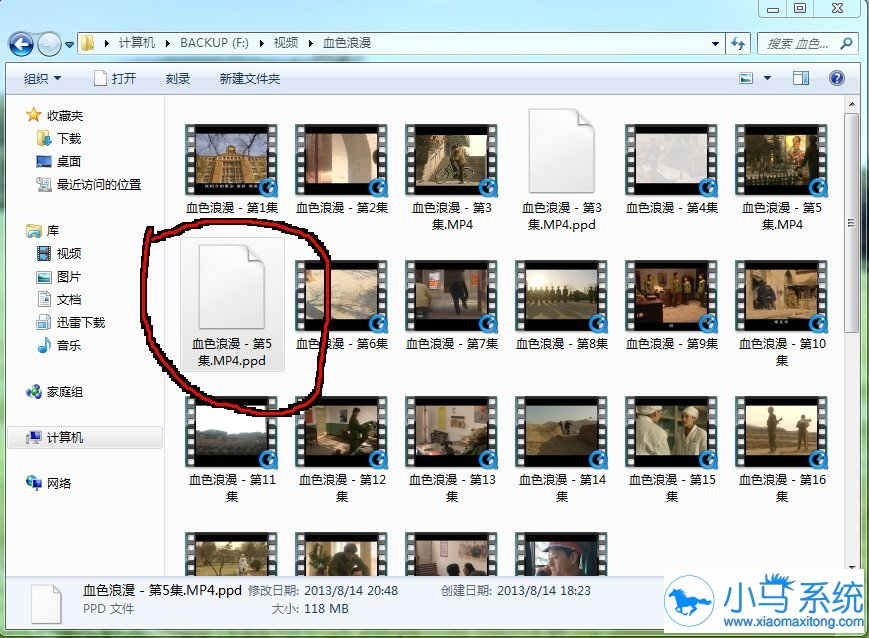Click 2013/8/14 18:23 creation date
The image size is (869, 638).
(x=544, y=591)
